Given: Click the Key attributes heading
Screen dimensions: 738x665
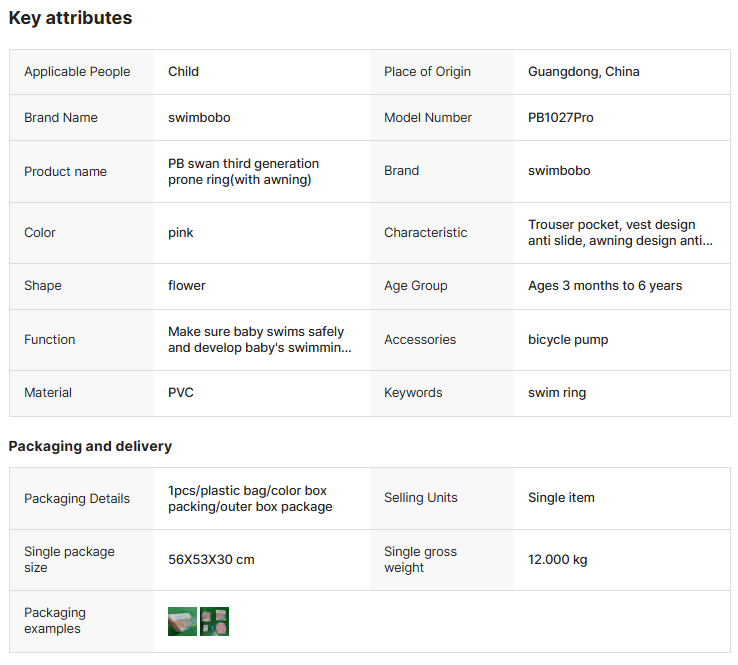Looking at the screenshot, I should click(70, 18).
